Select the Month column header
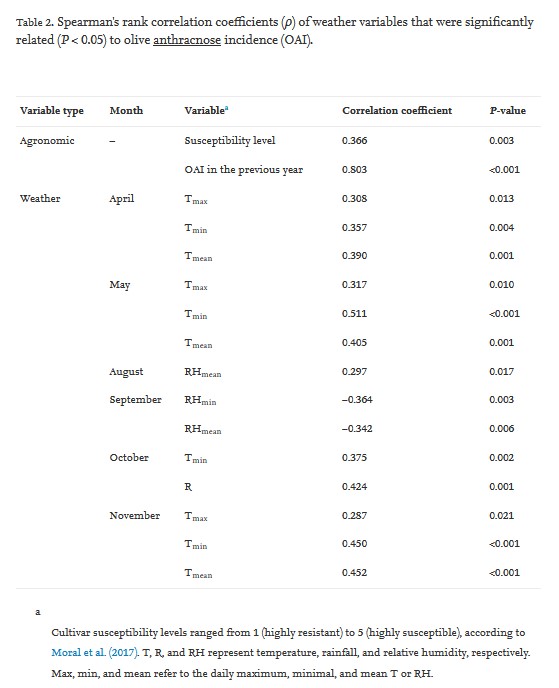The height and width of the screenshot is (688, 559). [126, 111]
